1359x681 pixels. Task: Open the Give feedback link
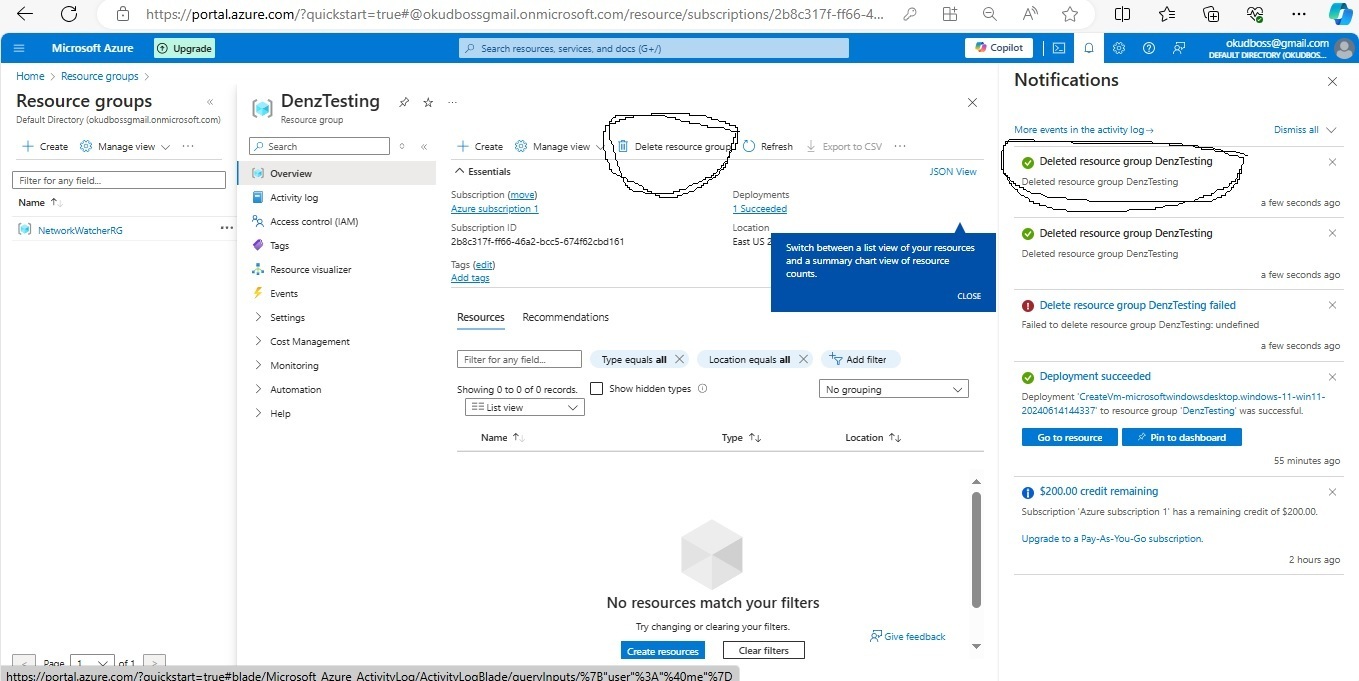pos(907,636)
